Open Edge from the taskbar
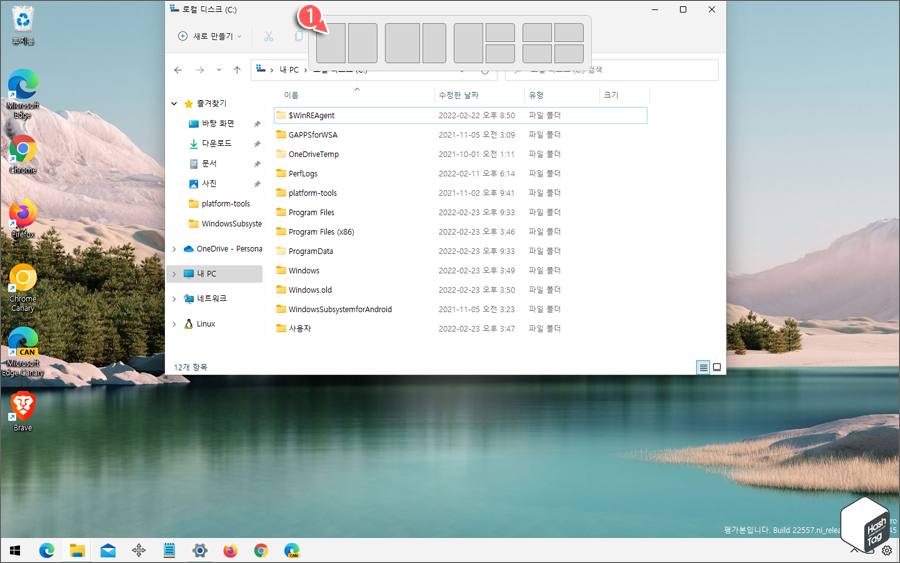Viewport: 900px width, 563px height. 46,551
